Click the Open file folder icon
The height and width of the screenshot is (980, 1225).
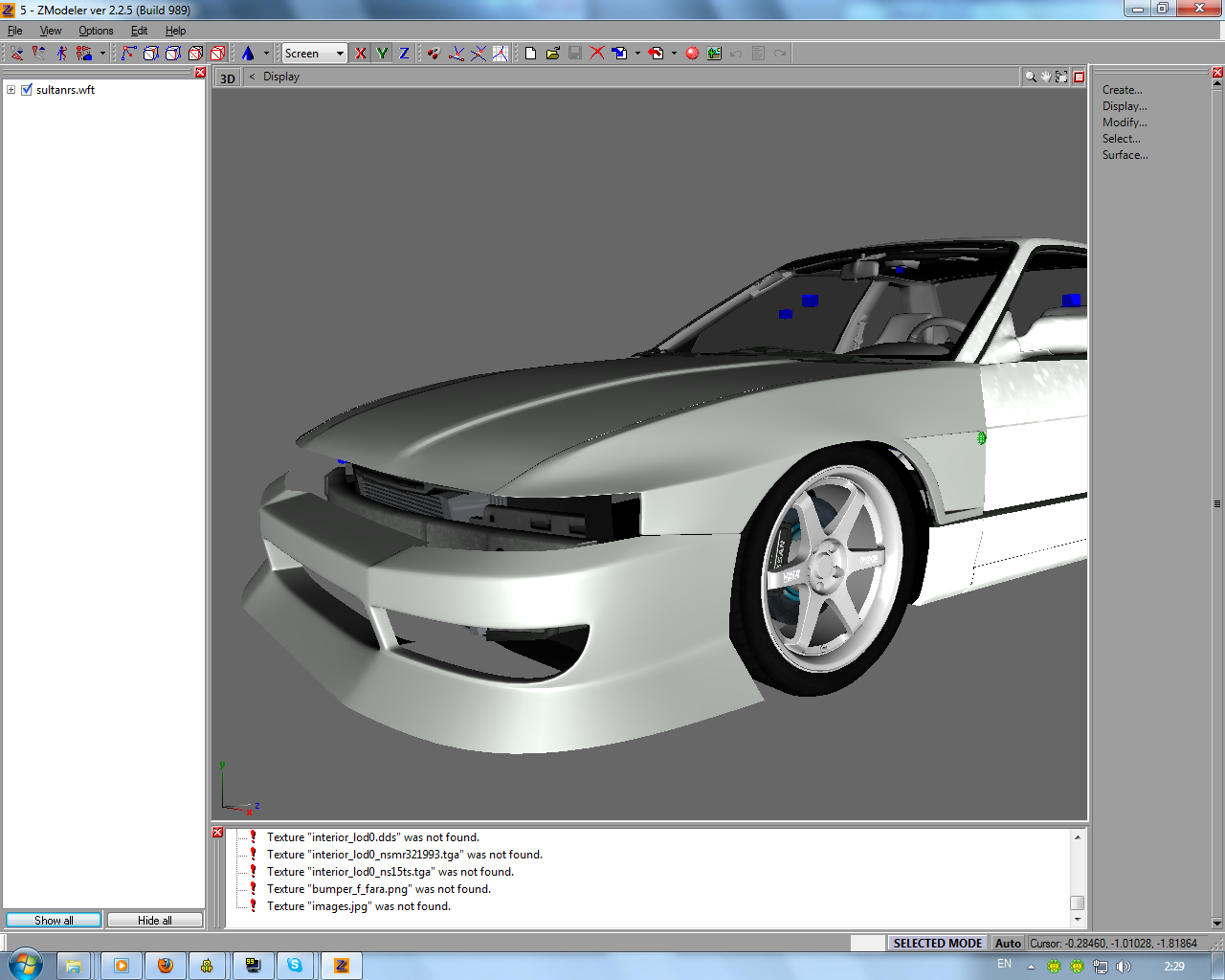(552, 54)
